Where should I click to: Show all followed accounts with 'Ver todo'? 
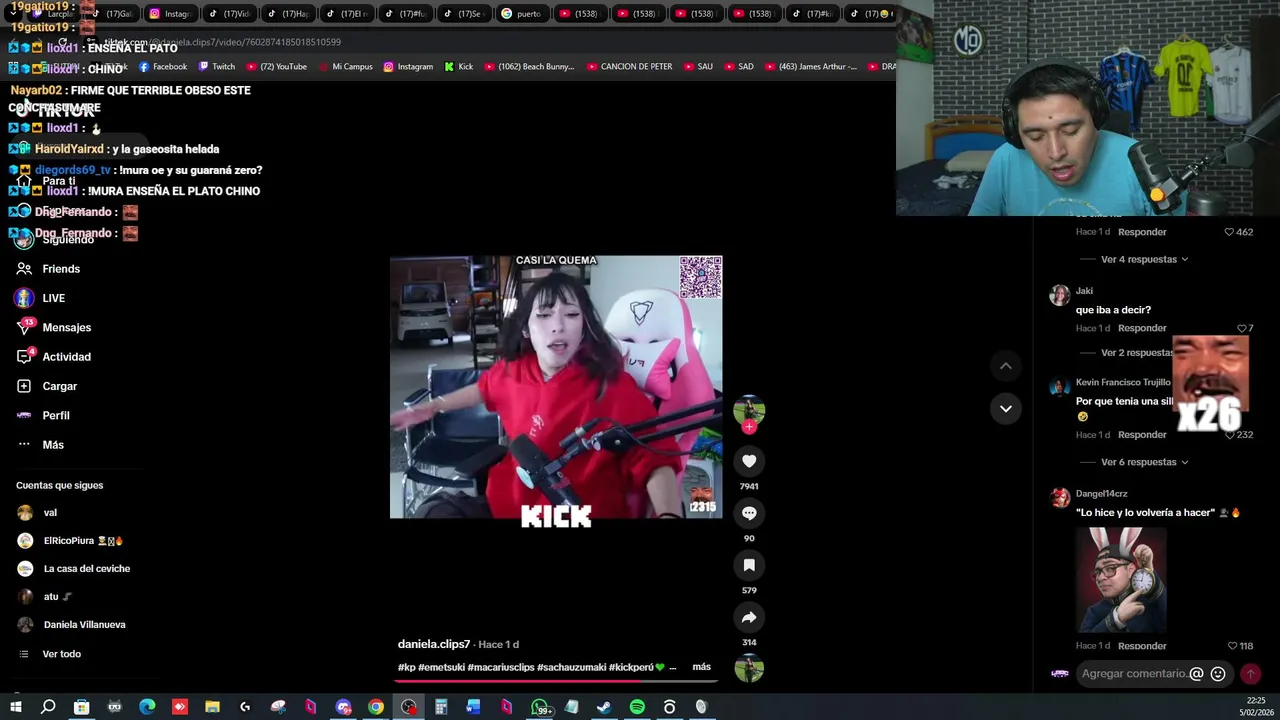click(x=61, y=654)
